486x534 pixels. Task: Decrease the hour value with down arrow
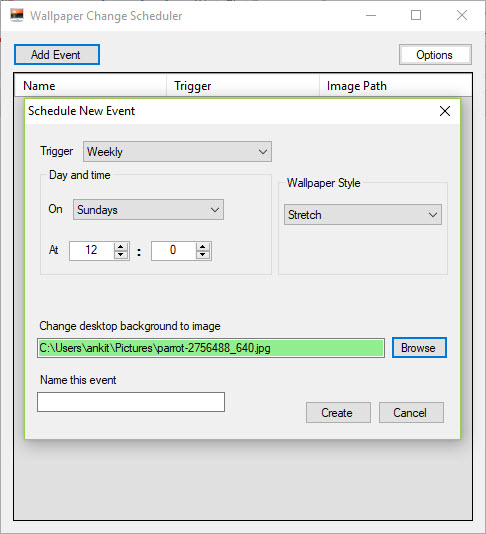click(121, 255)
